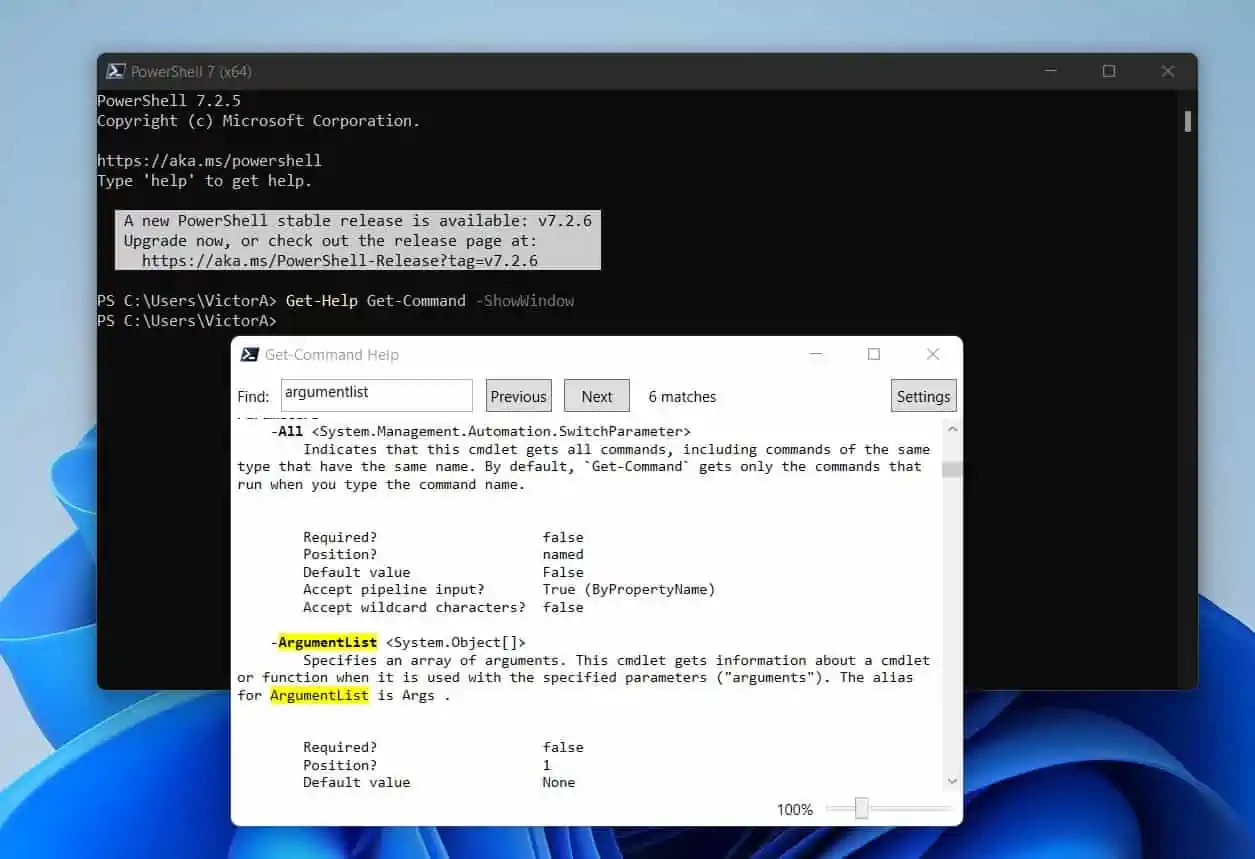
Task: Click the 'Get-Help Get-Command -ShowWindow' command line
Action: 430,300
